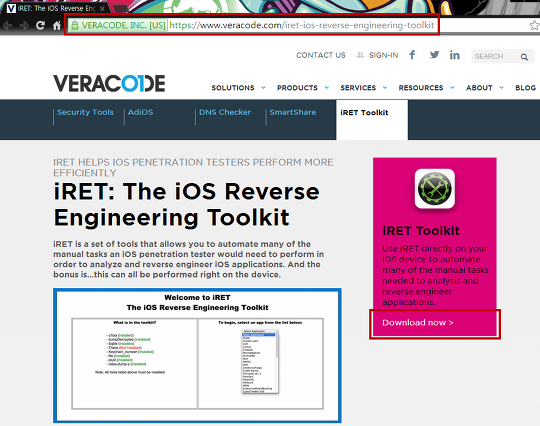Expand the ABOUT dropdown menu
Viewport: 540px width, 426px height.
point(485,88)
